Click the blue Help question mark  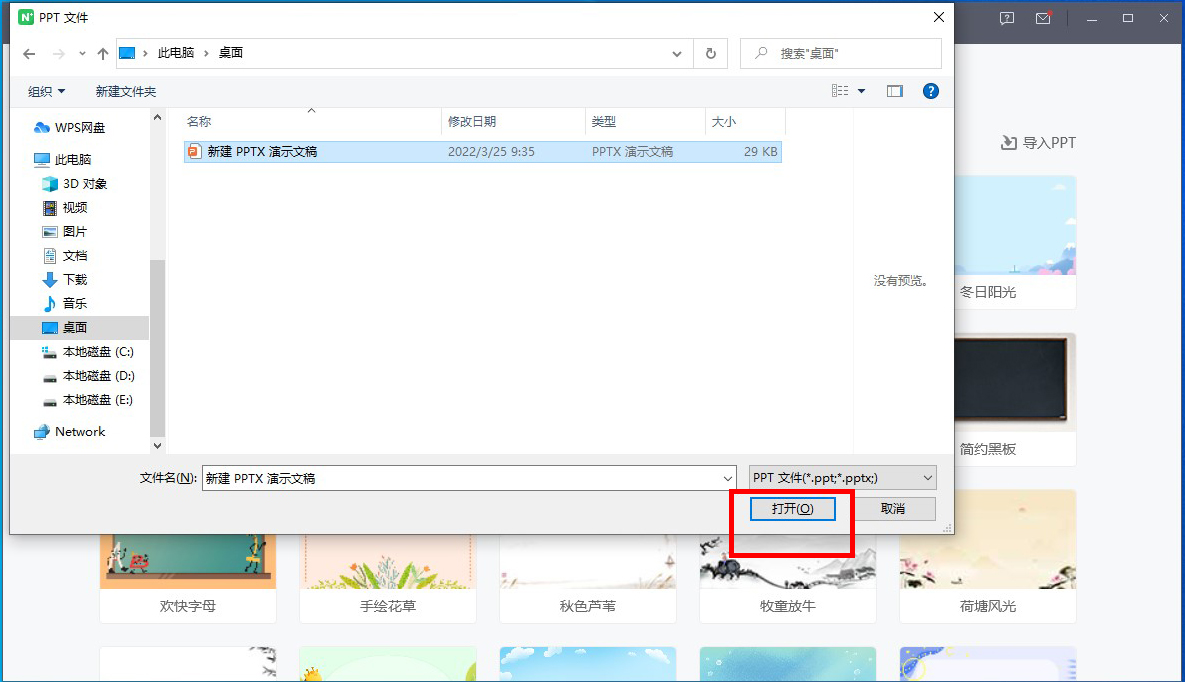tap(930, 90)
